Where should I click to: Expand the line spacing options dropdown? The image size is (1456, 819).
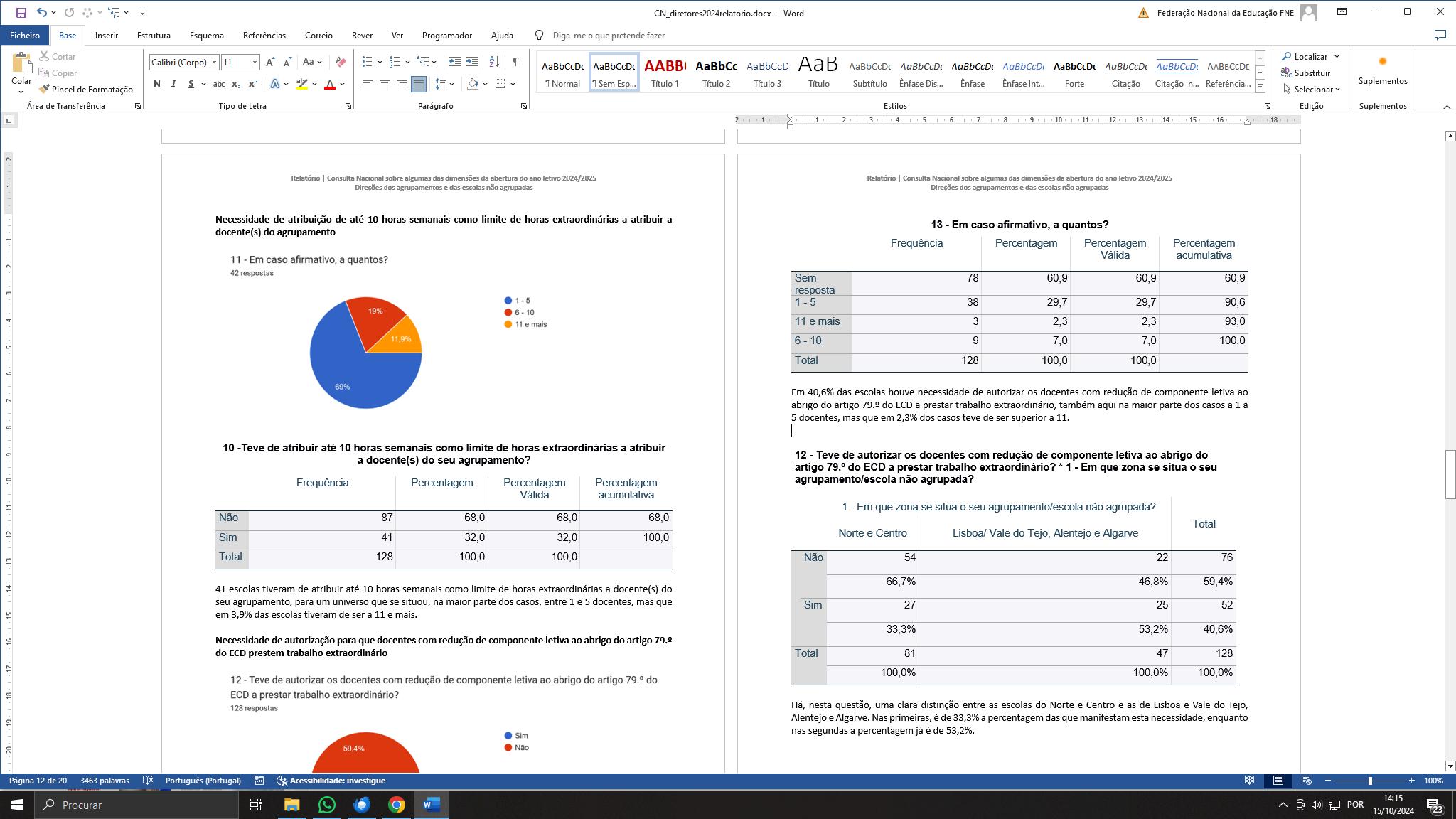[452, 84]
